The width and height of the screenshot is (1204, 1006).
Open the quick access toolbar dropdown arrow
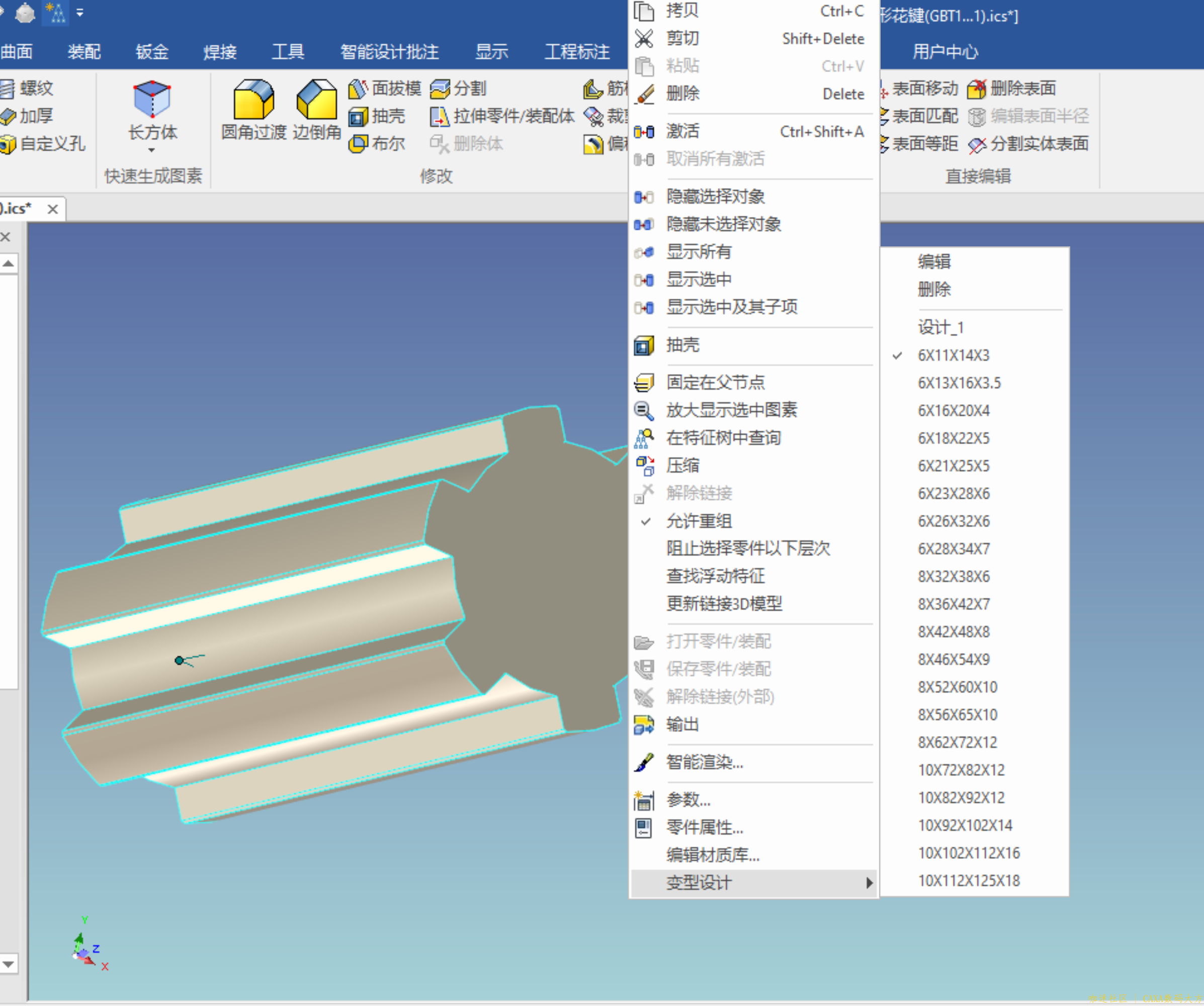79,12
